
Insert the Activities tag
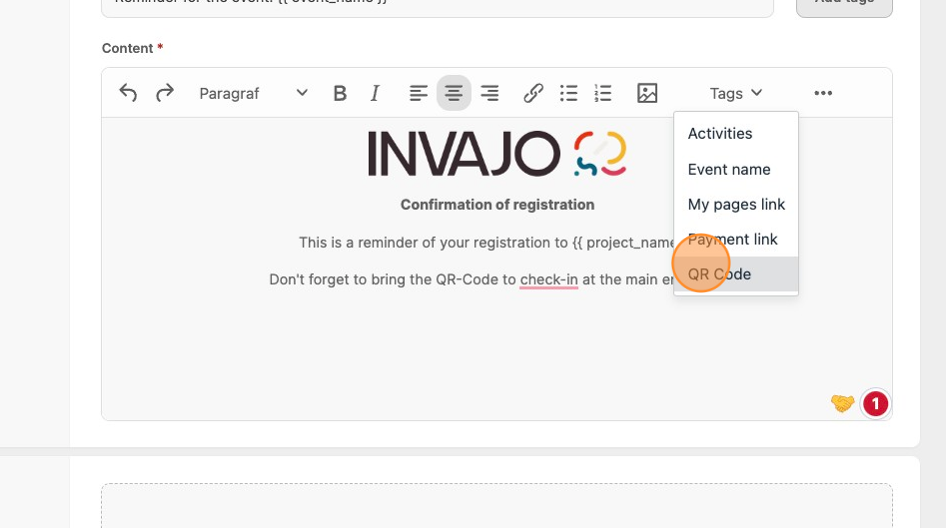(x=736, y=133)
